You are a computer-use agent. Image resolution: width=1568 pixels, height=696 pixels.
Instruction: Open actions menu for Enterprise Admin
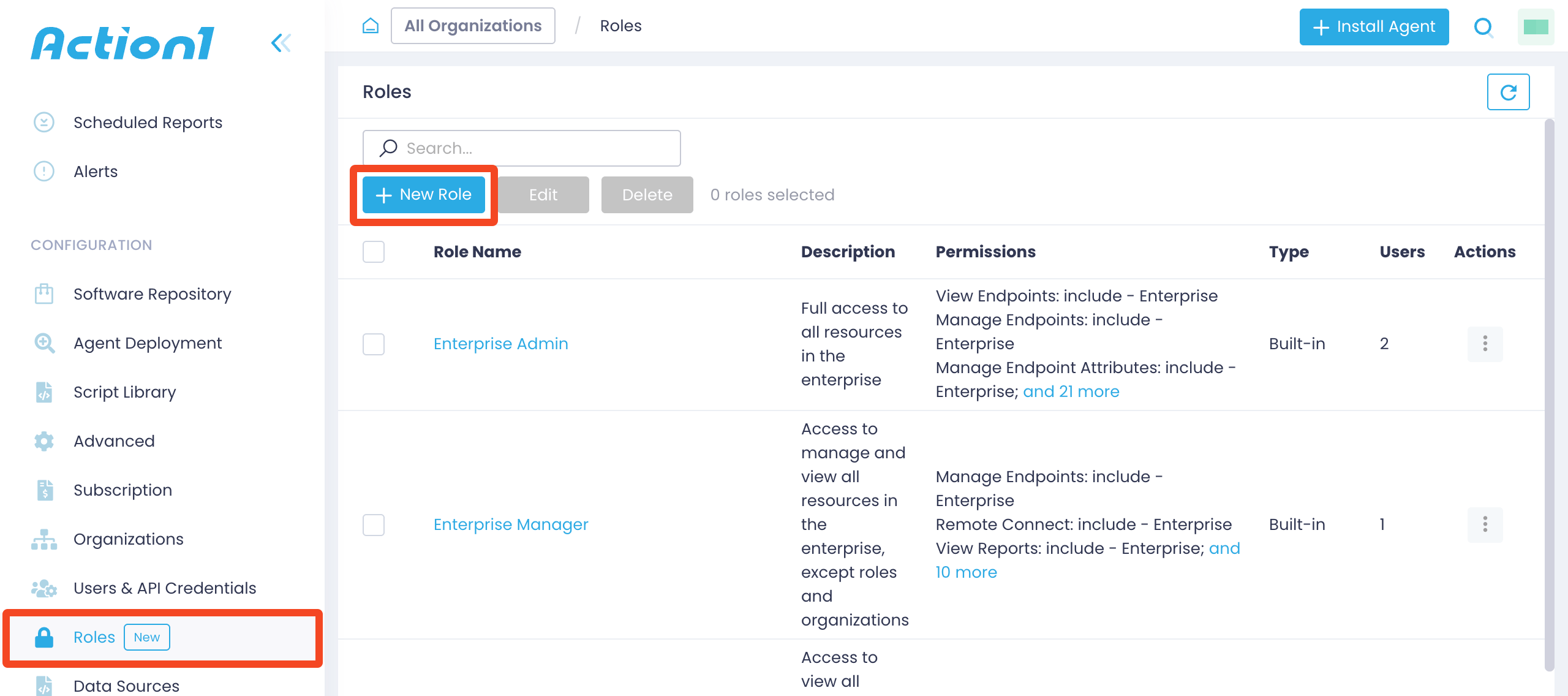pos(1485,344)
